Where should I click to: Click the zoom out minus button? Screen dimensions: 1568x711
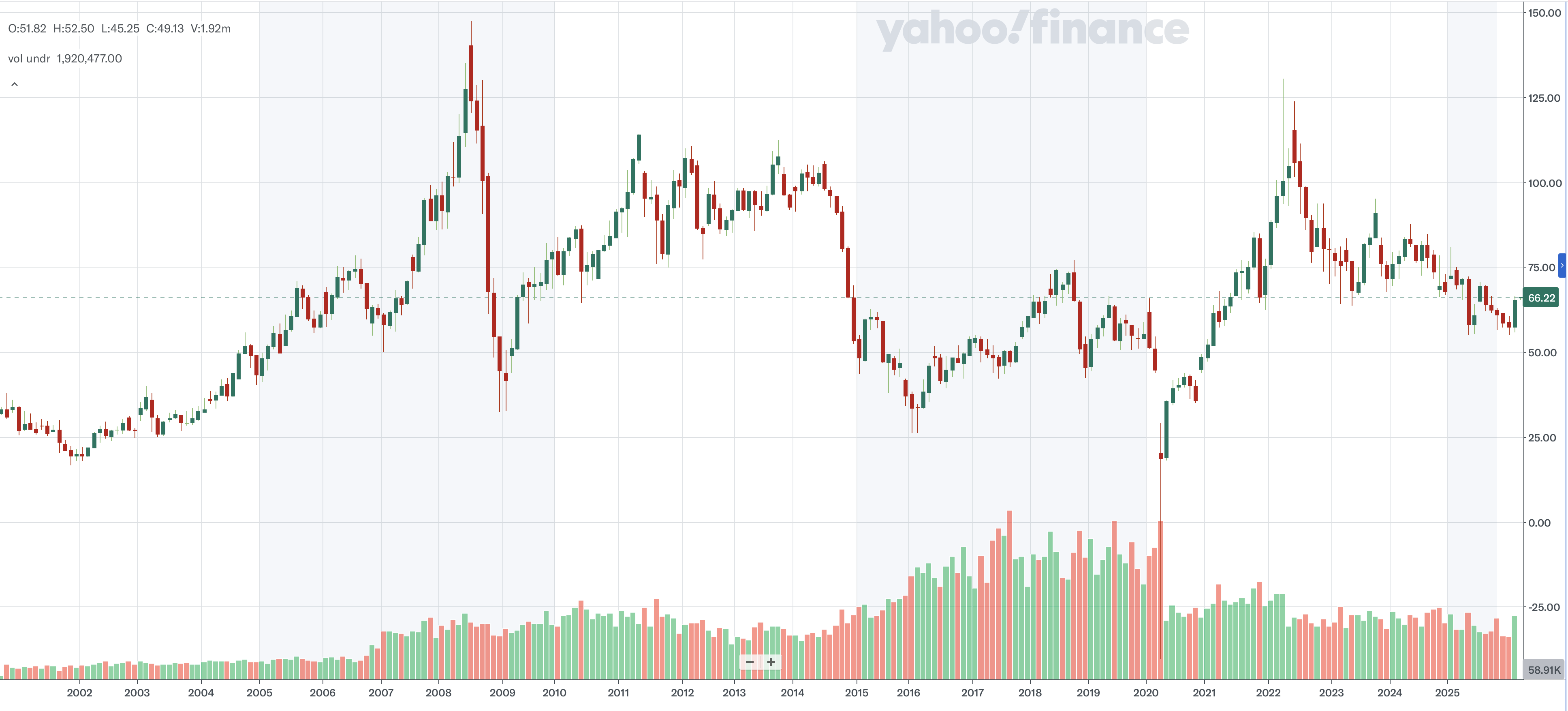pyautogui.click(x=750, y=662)
